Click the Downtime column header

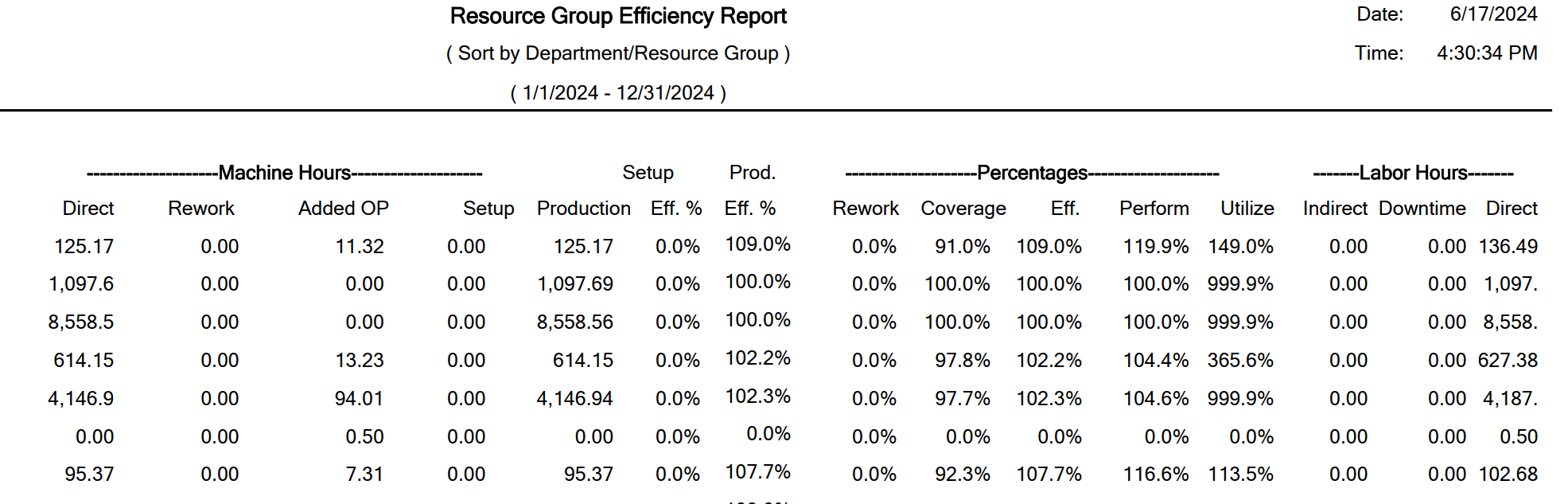point(1422,209)
